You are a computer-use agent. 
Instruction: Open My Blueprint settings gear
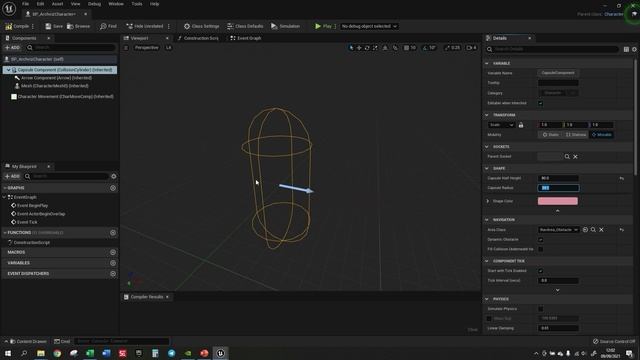(x=114, y=176)
